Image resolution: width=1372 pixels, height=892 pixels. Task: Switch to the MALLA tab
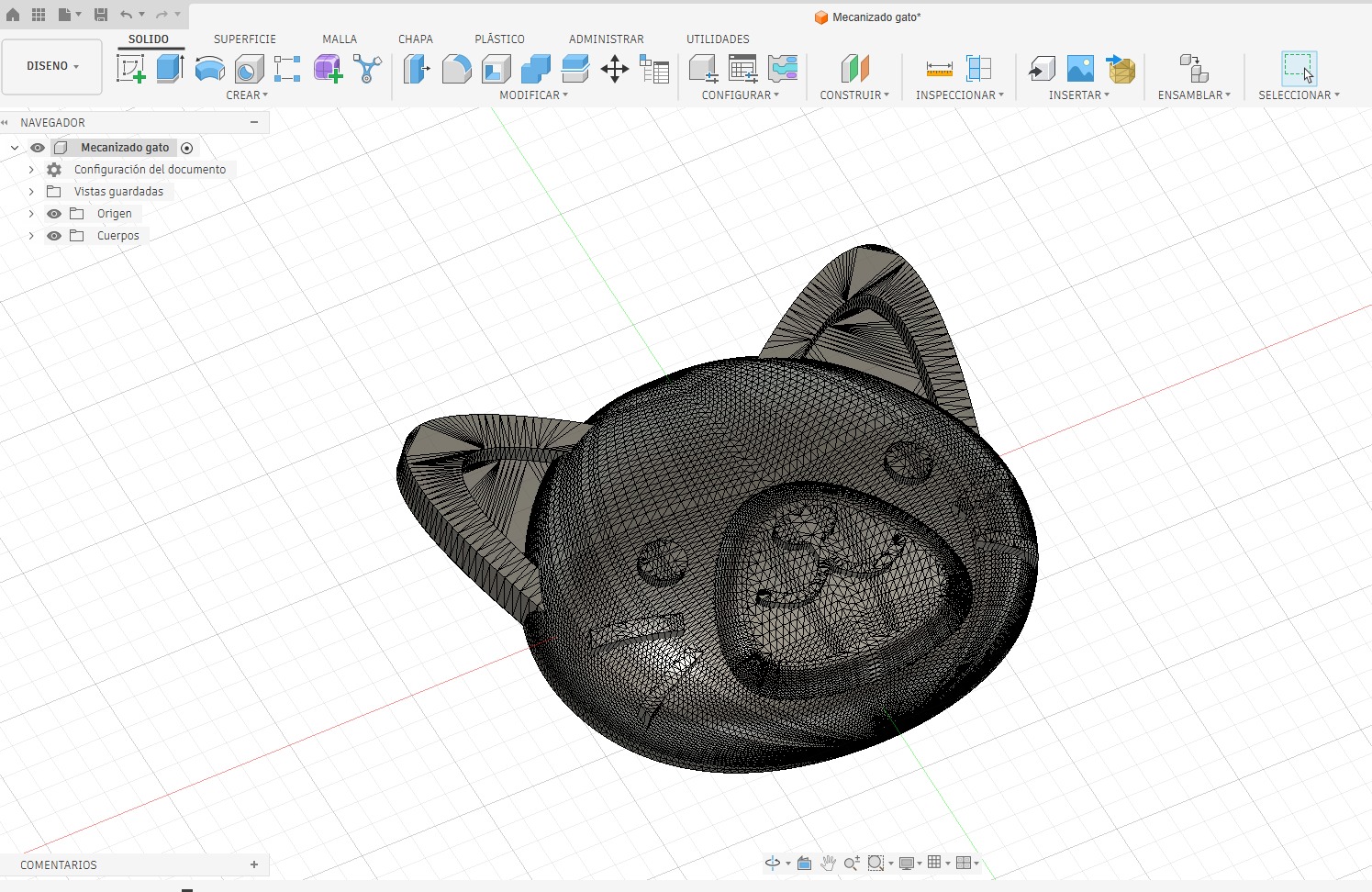340,39
